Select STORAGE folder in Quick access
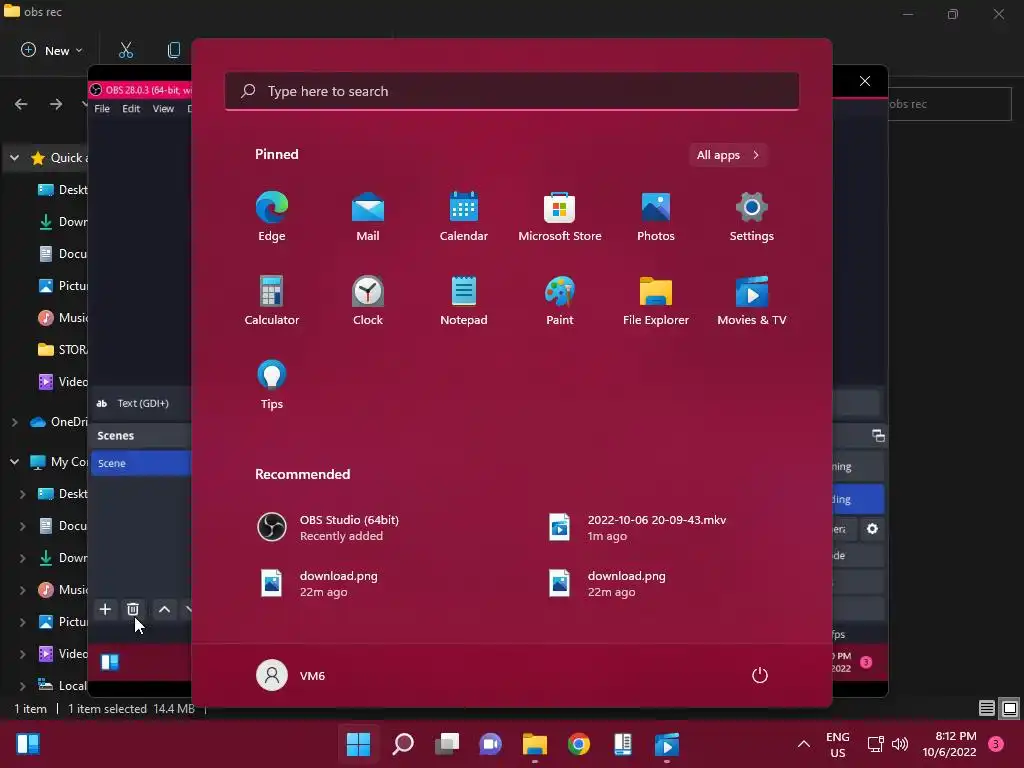Viewport: 1024px width, 768px height. point(61,350)
